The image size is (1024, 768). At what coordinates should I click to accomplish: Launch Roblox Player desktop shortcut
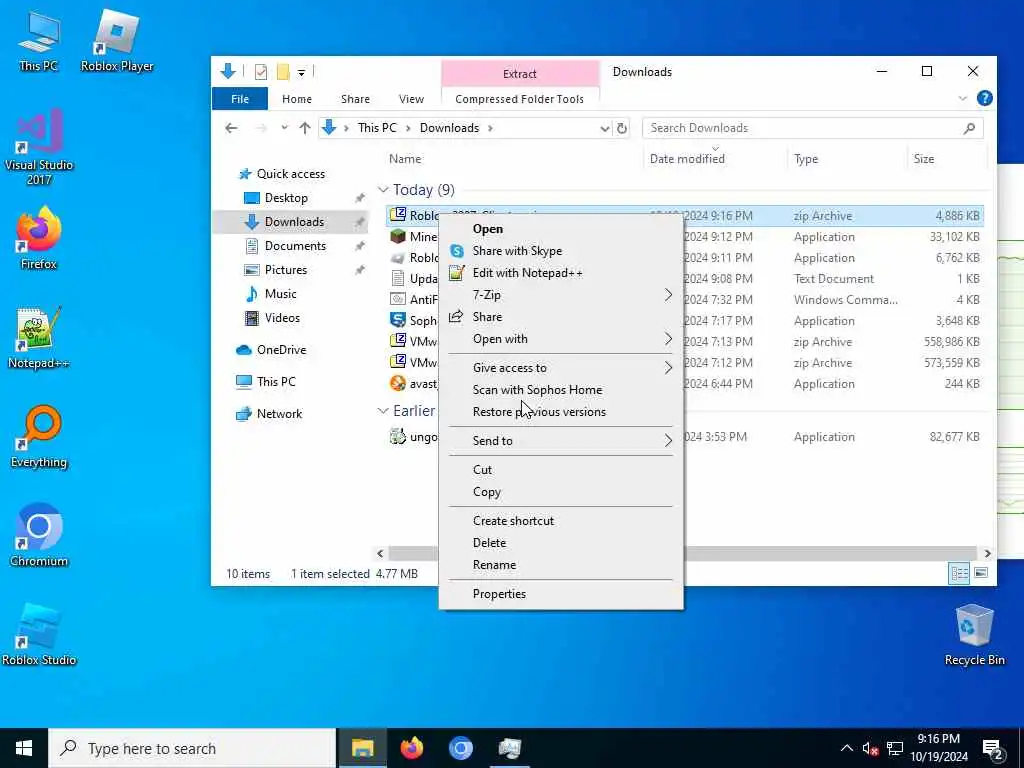[117, 40]
